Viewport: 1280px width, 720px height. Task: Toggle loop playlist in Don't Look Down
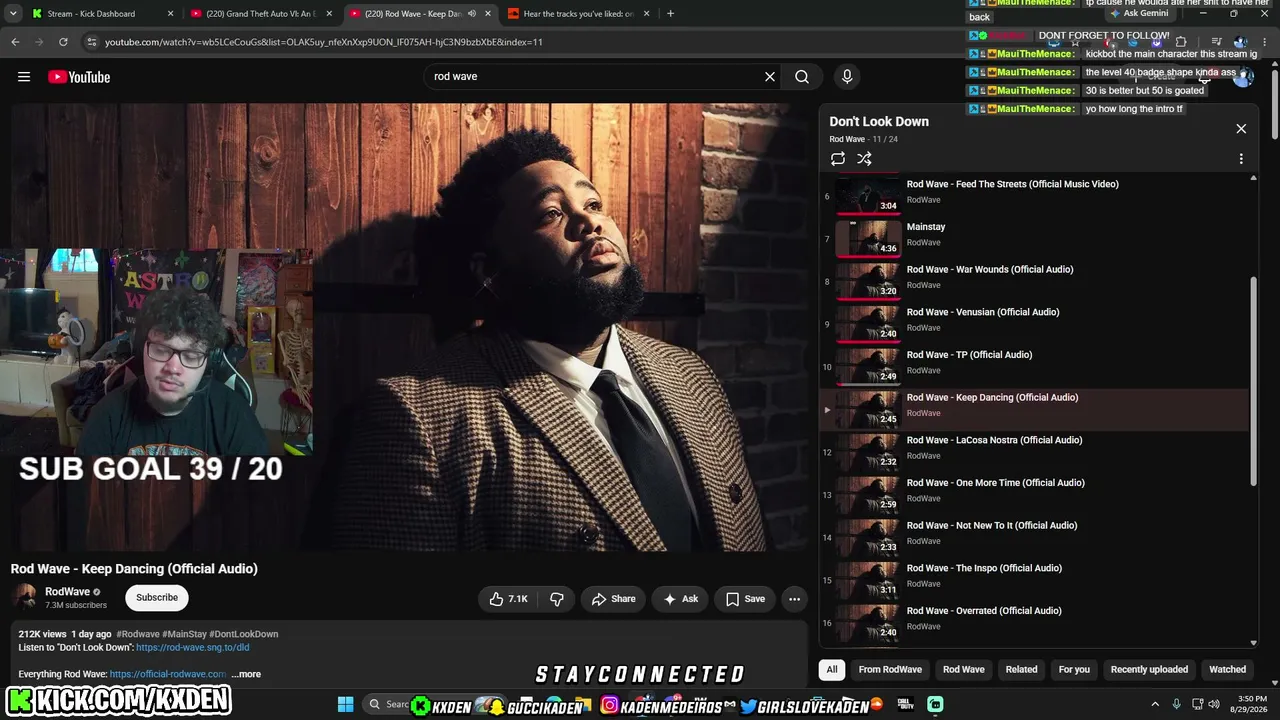[838, 159]
